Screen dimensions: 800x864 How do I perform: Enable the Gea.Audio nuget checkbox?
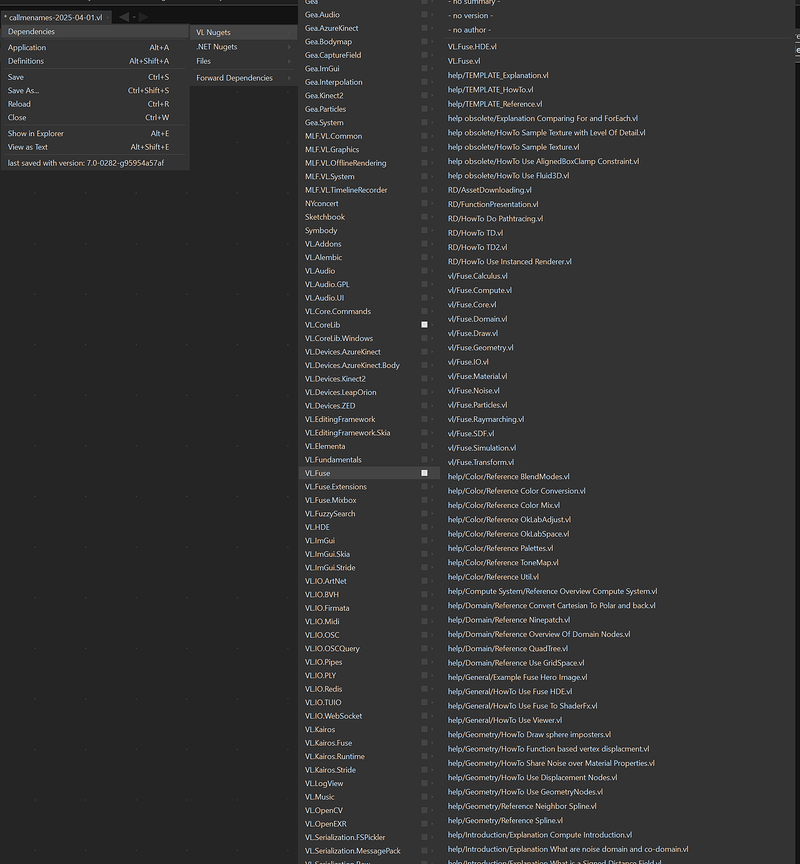coord(424,14)
